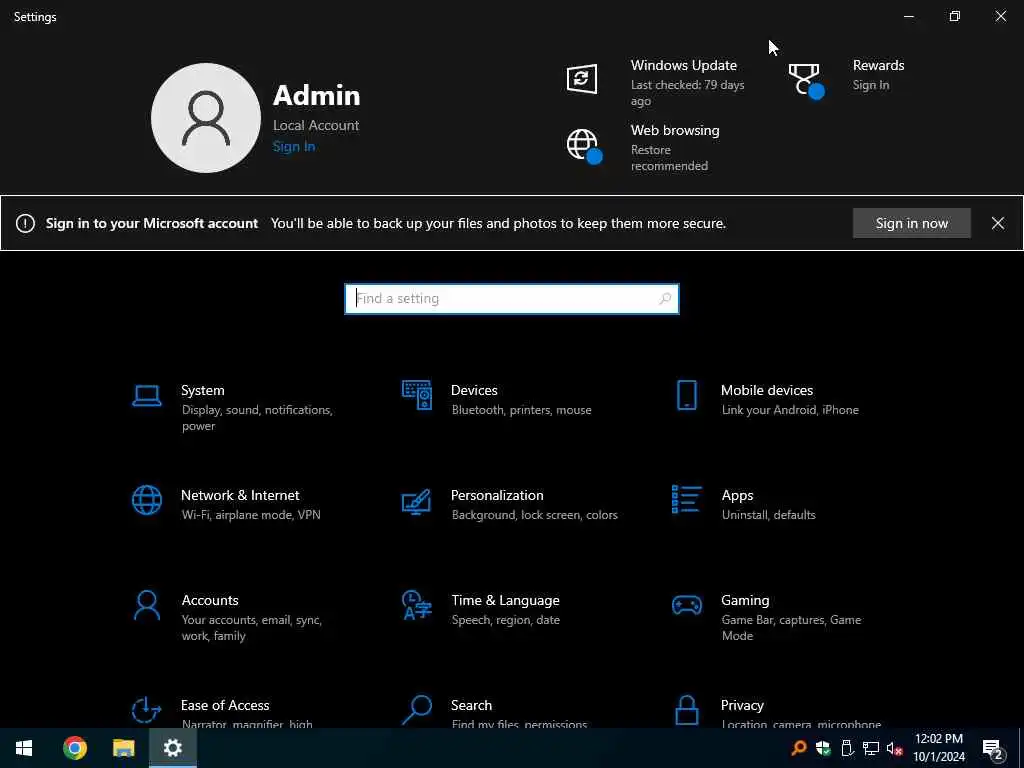Image resolution: width=1024 pixels, height=768 pixels.
Task: Click 'Restore recommended' text
Action: click(669, 158)
